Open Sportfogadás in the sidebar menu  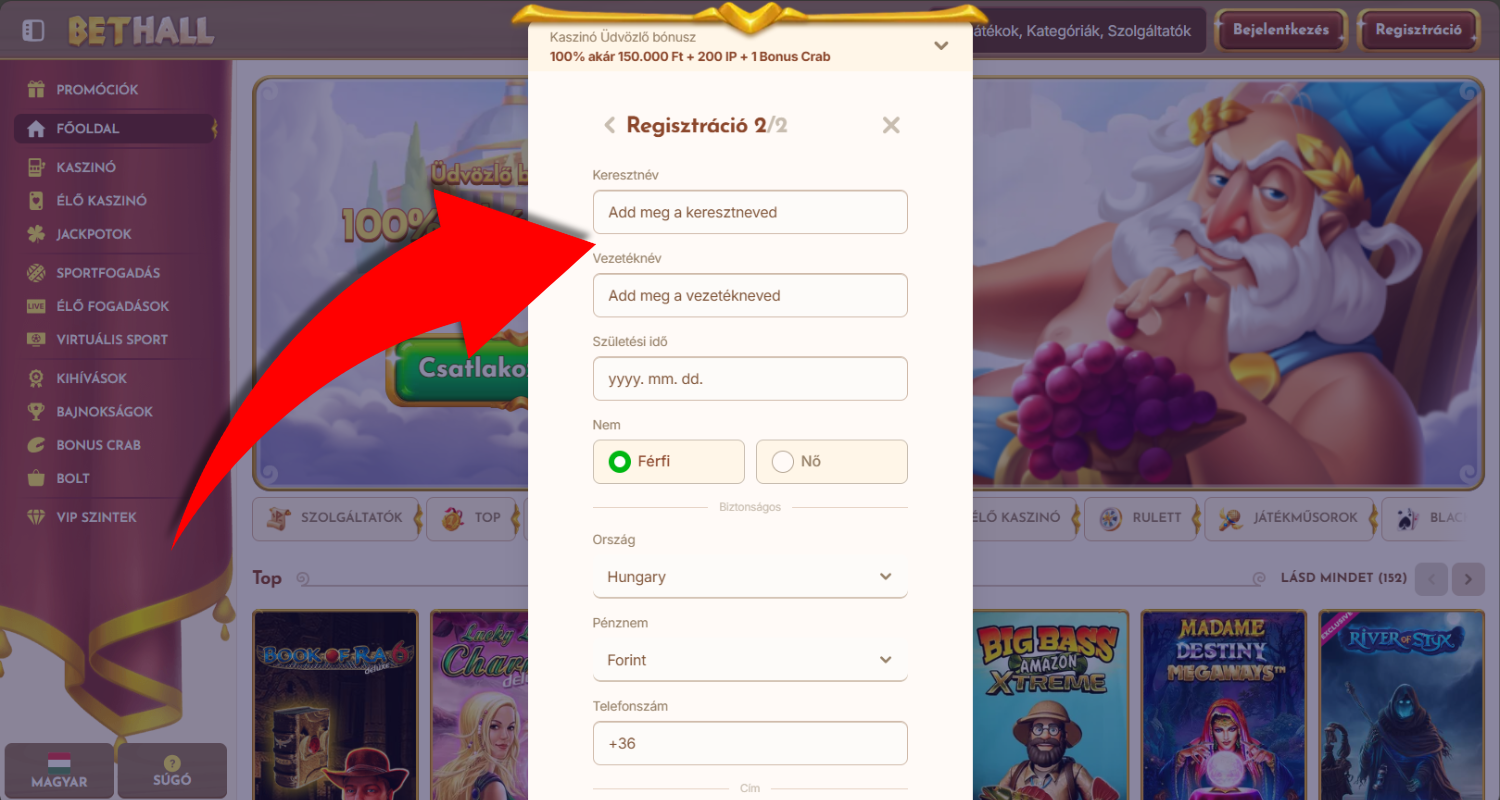point(108,272)
